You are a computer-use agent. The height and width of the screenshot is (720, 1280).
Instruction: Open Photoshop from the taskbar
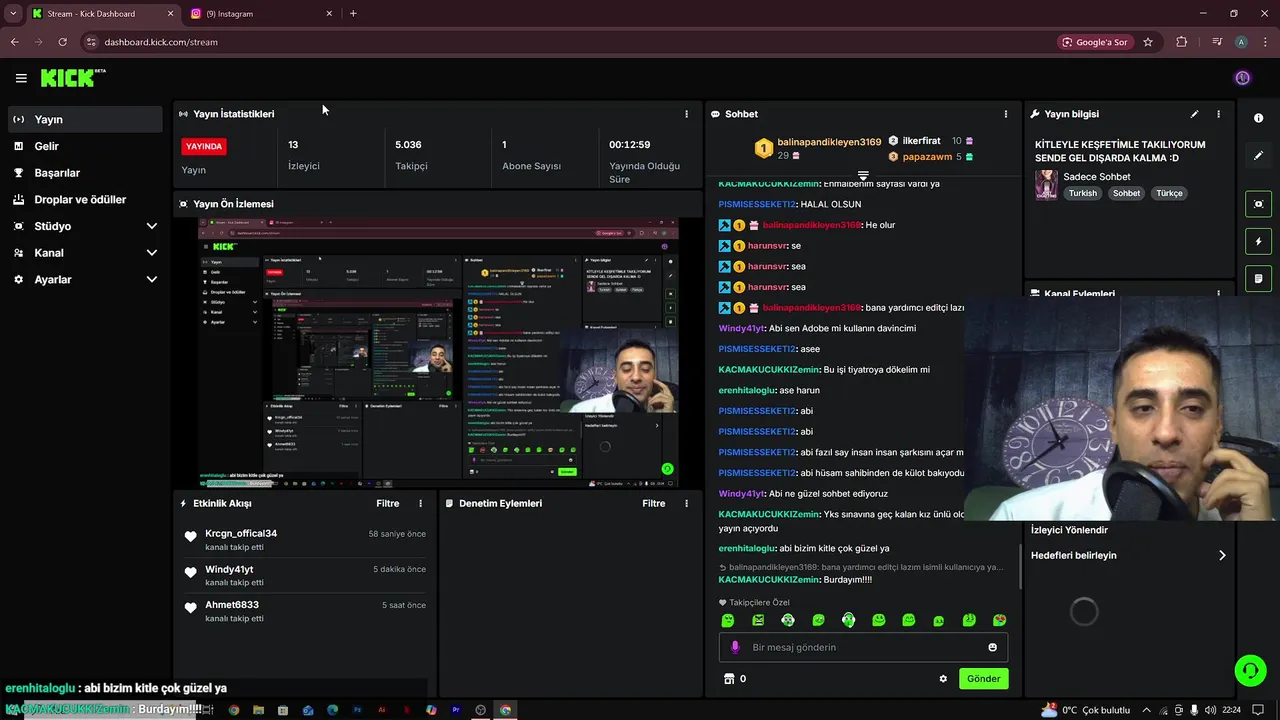[x=357, y=710]
